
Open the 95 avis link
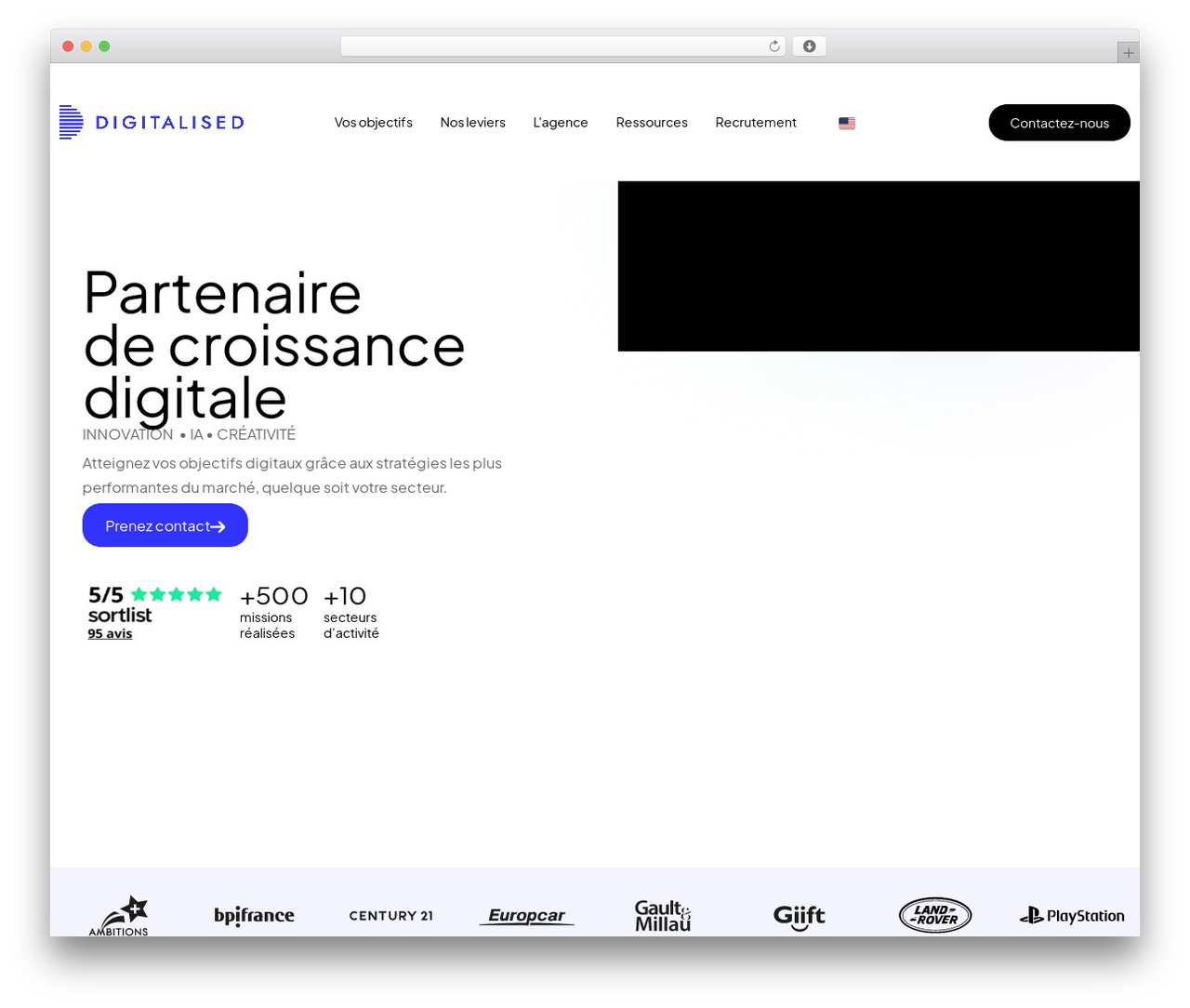pos(110,633)
